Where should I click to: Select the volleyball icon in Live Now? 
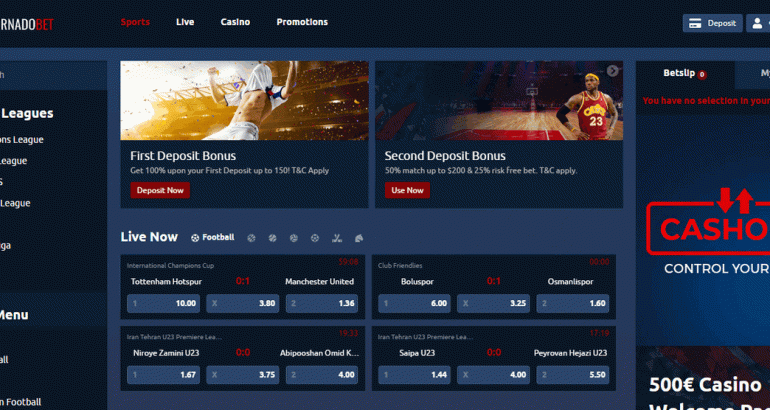tap(294, 238)
